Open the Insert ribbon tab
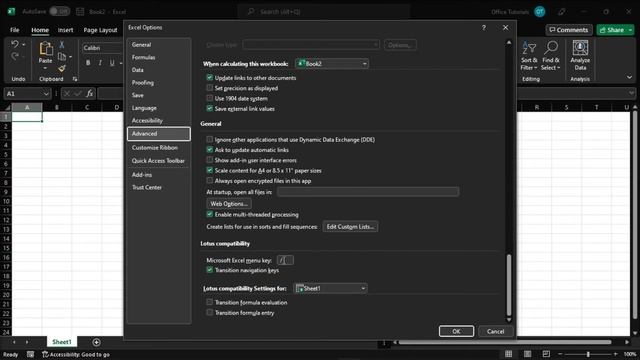640x360 pixels. [65, 30]
